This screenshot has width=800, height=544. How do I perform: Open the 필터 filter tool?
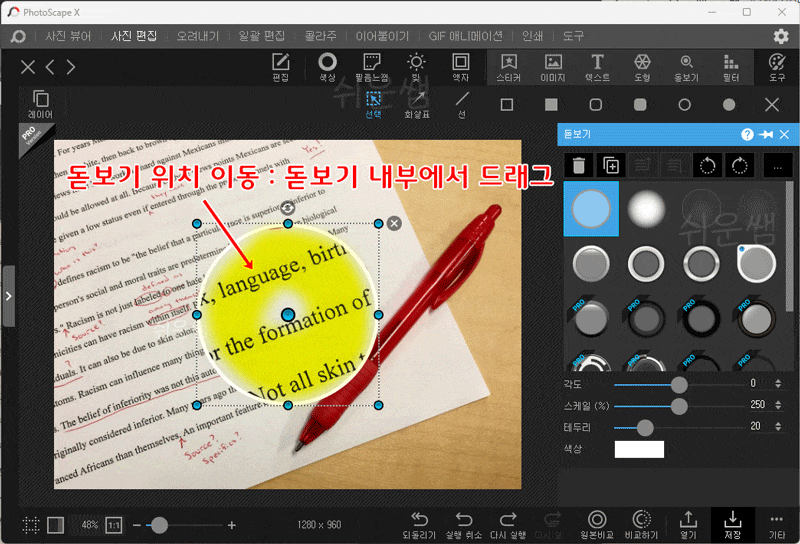coord(731,67)
